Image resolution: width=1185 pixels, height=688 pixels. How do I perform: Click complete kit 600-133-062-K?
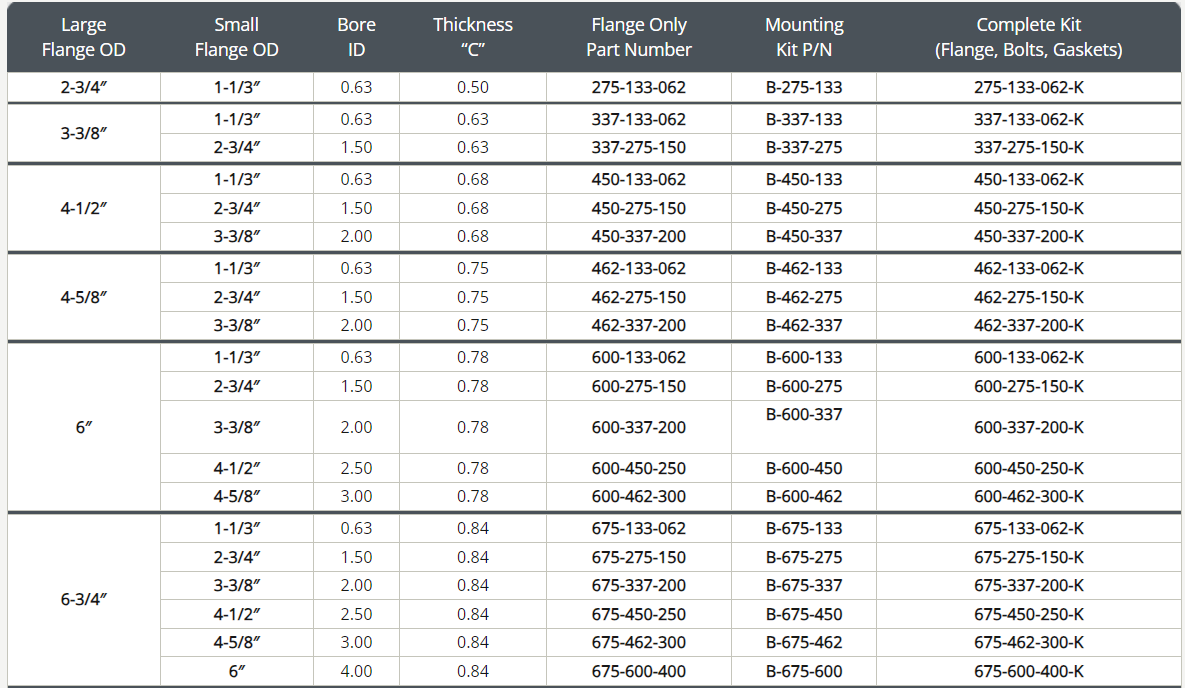click(1029, 358)
